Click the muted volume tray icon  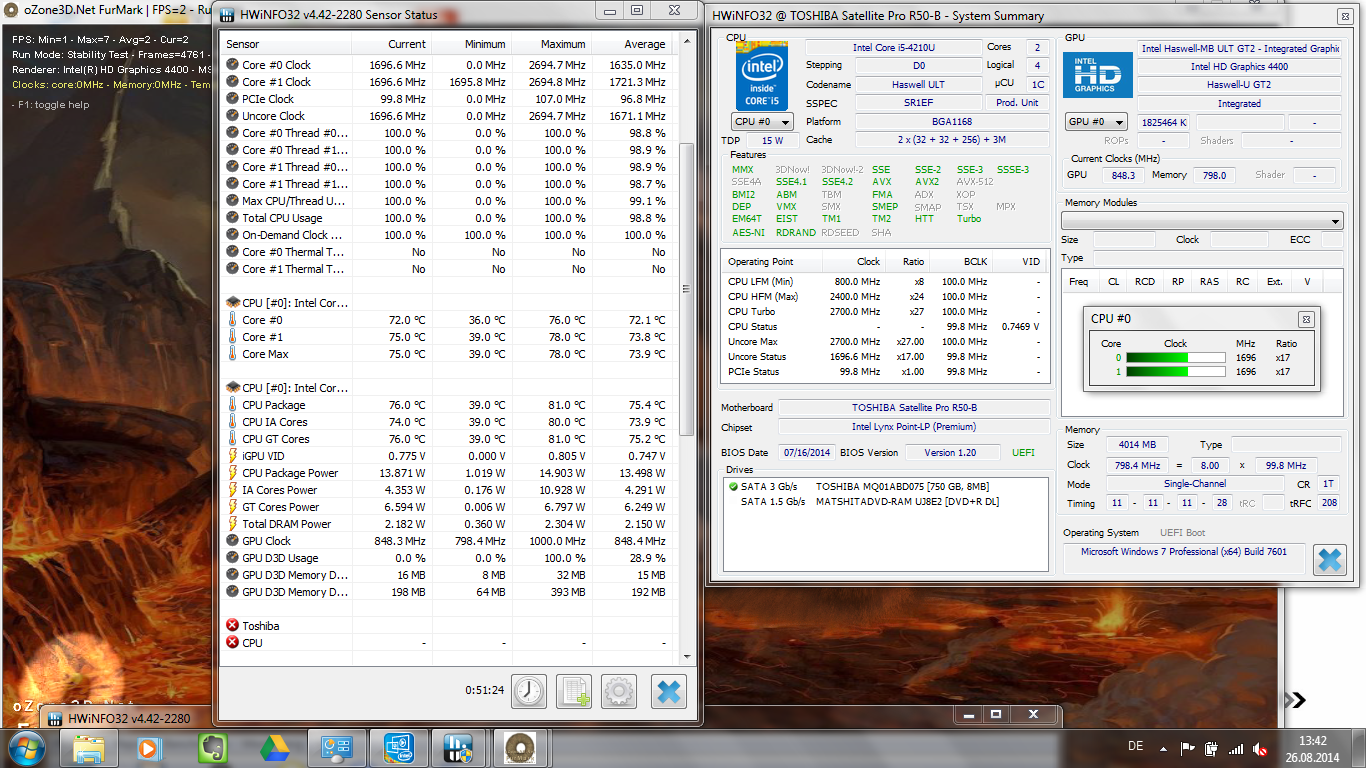point(1261,748)
